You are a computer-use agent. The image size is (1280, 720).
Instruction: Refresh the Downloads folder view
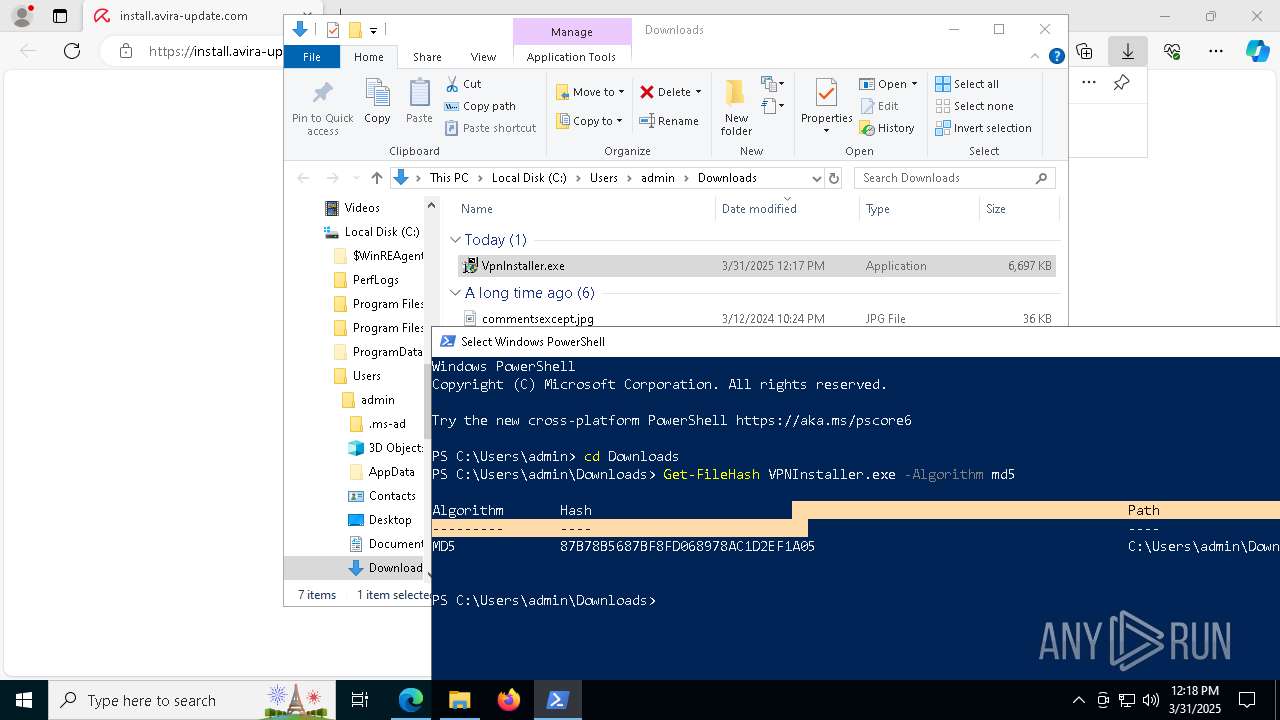(x=834, y=178)
